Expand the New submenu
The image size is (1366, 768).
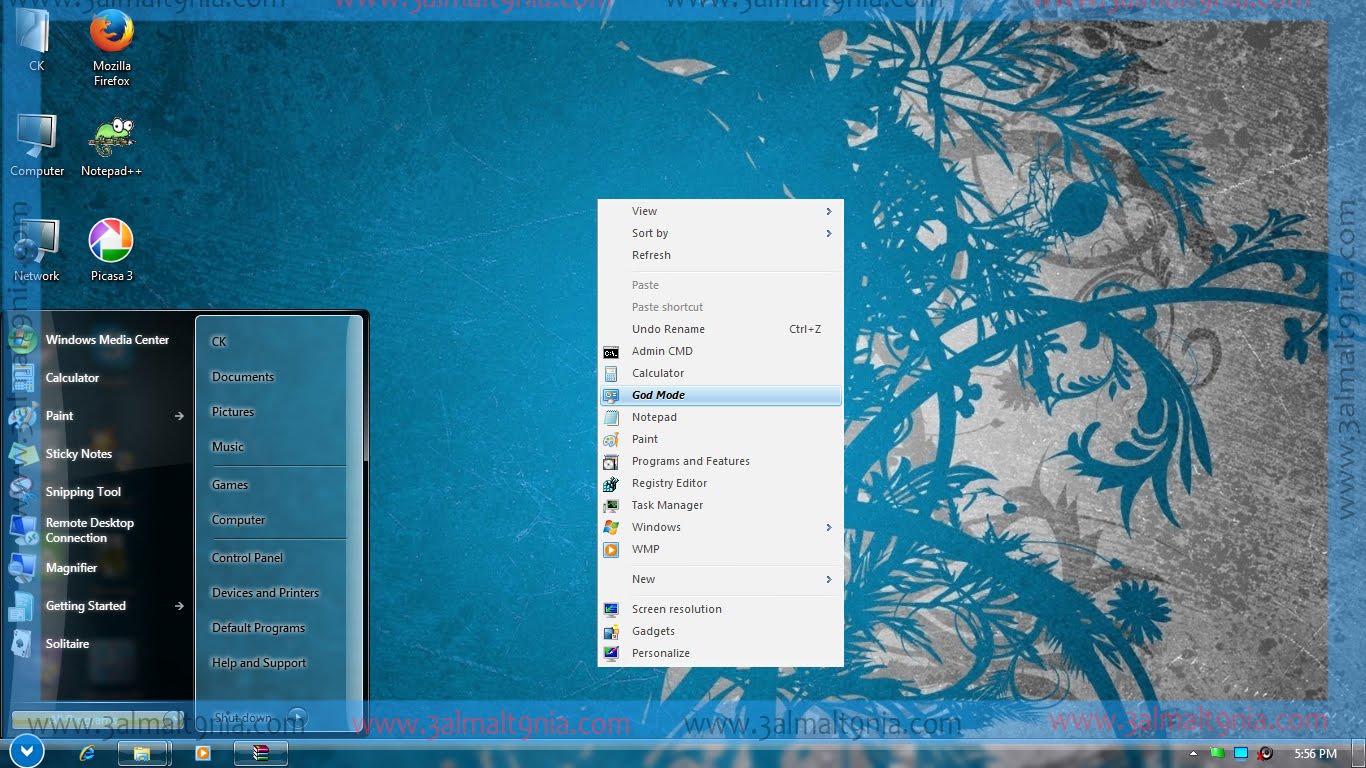pos(642,579)
